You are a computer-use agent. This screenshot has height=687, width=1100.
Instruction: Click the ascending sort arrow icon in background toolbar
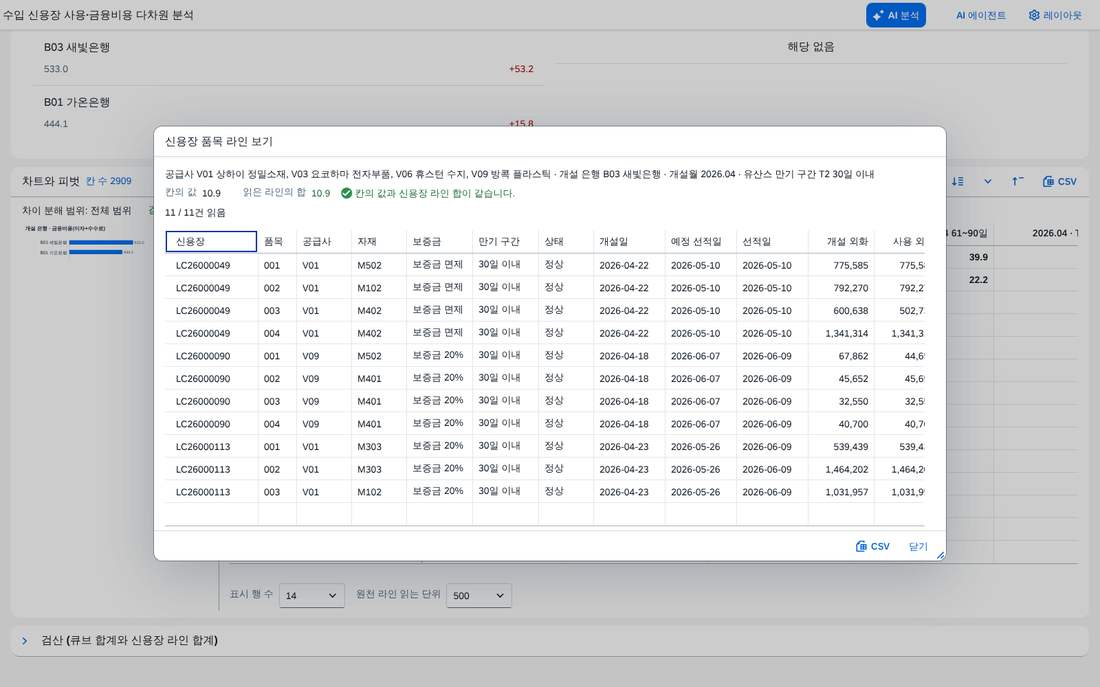click(1017, 181)
